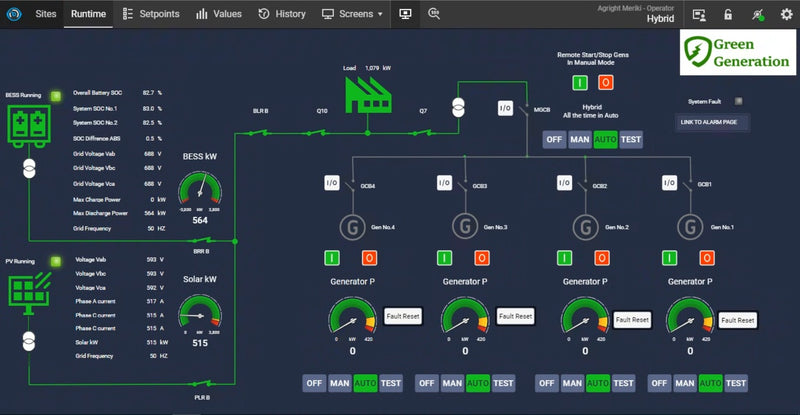This screenshot has height=415, width=800.
Task: Set Gen No.4 mode to OFF
Action: coord(314,383)
